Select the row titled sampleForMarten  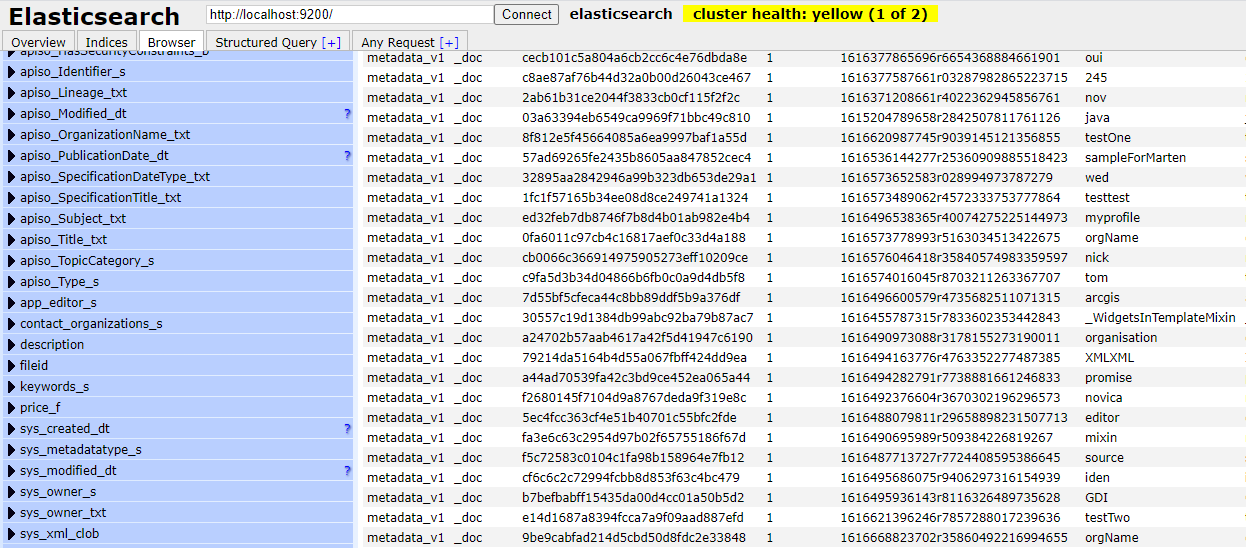pyautogui.click(x=803, y=158)
